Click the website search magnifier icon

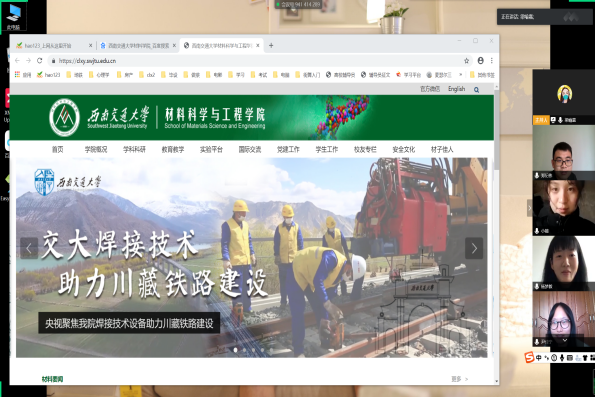(476, 90)
